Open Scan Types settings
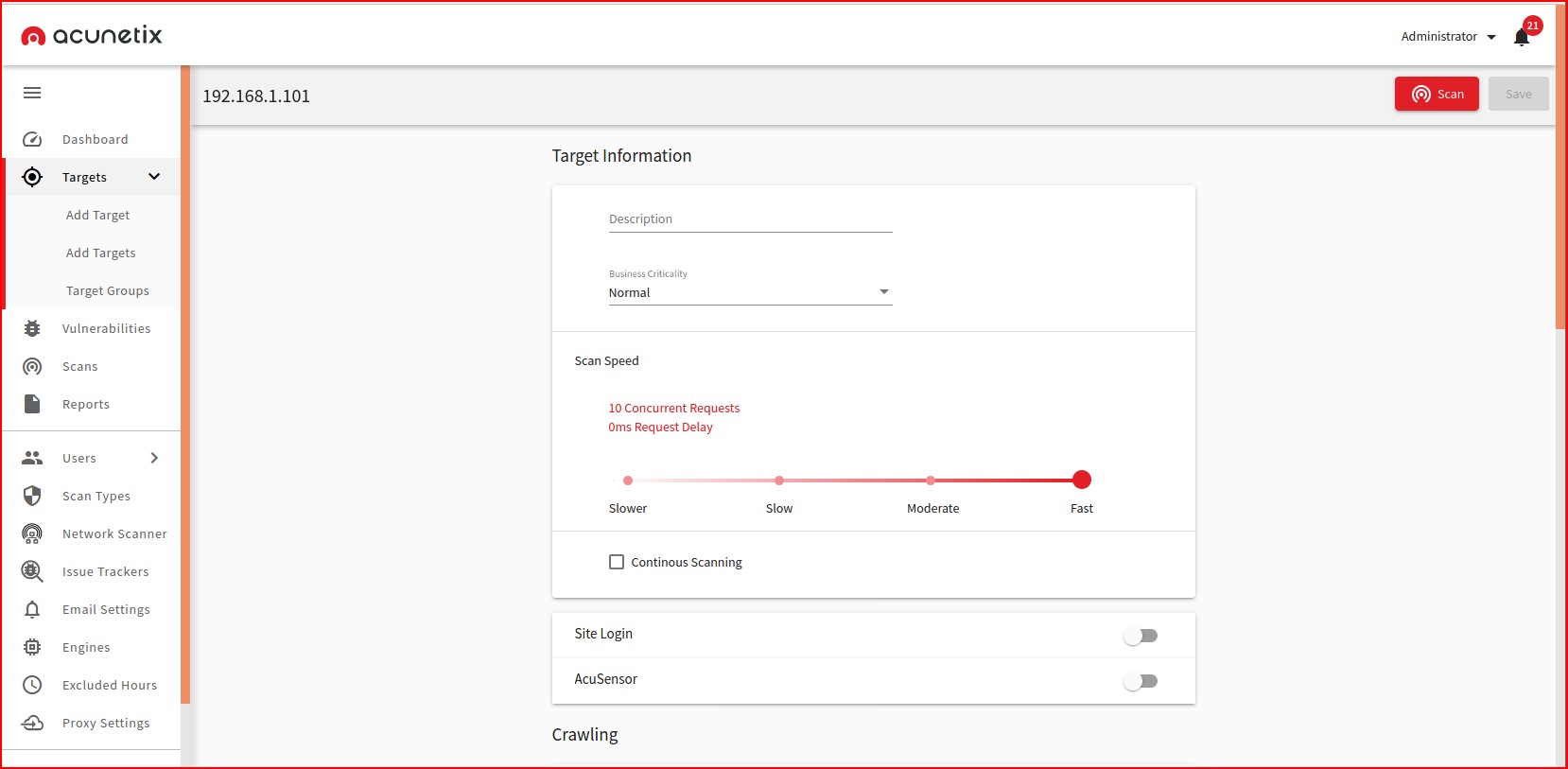 pos(96,496)
